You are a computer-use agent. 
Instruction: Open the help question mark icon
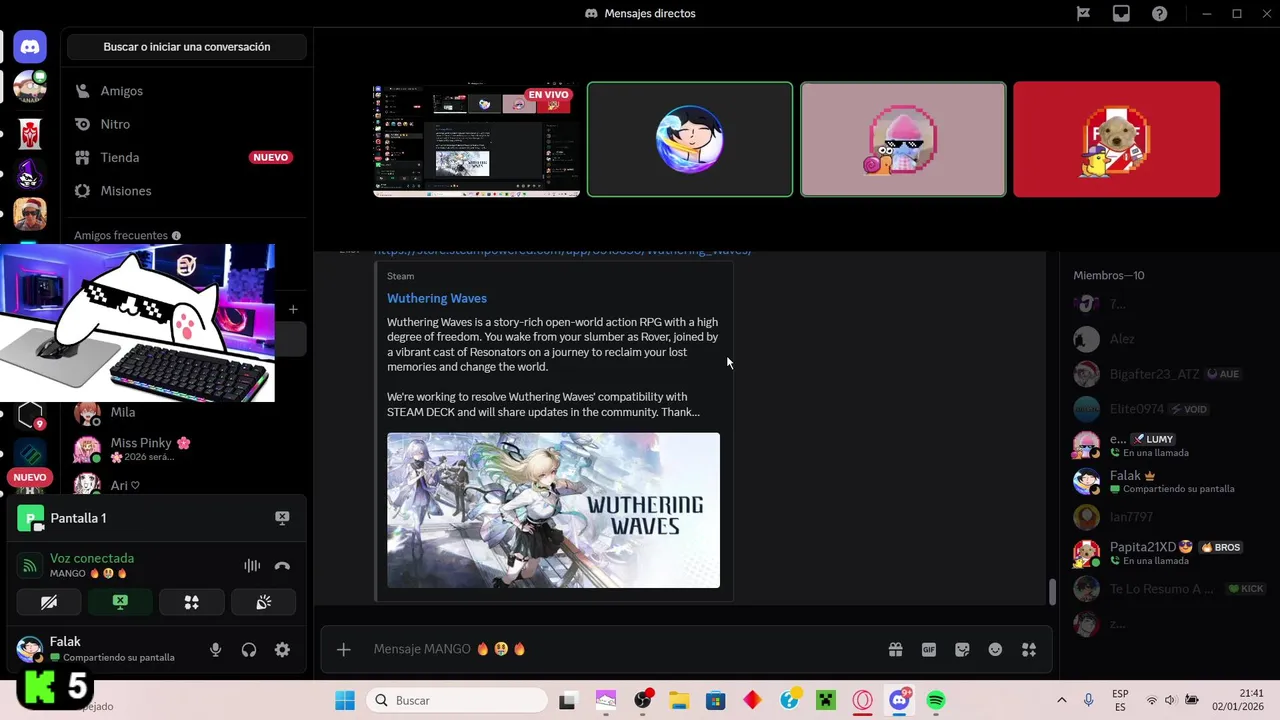(1159, 14)
